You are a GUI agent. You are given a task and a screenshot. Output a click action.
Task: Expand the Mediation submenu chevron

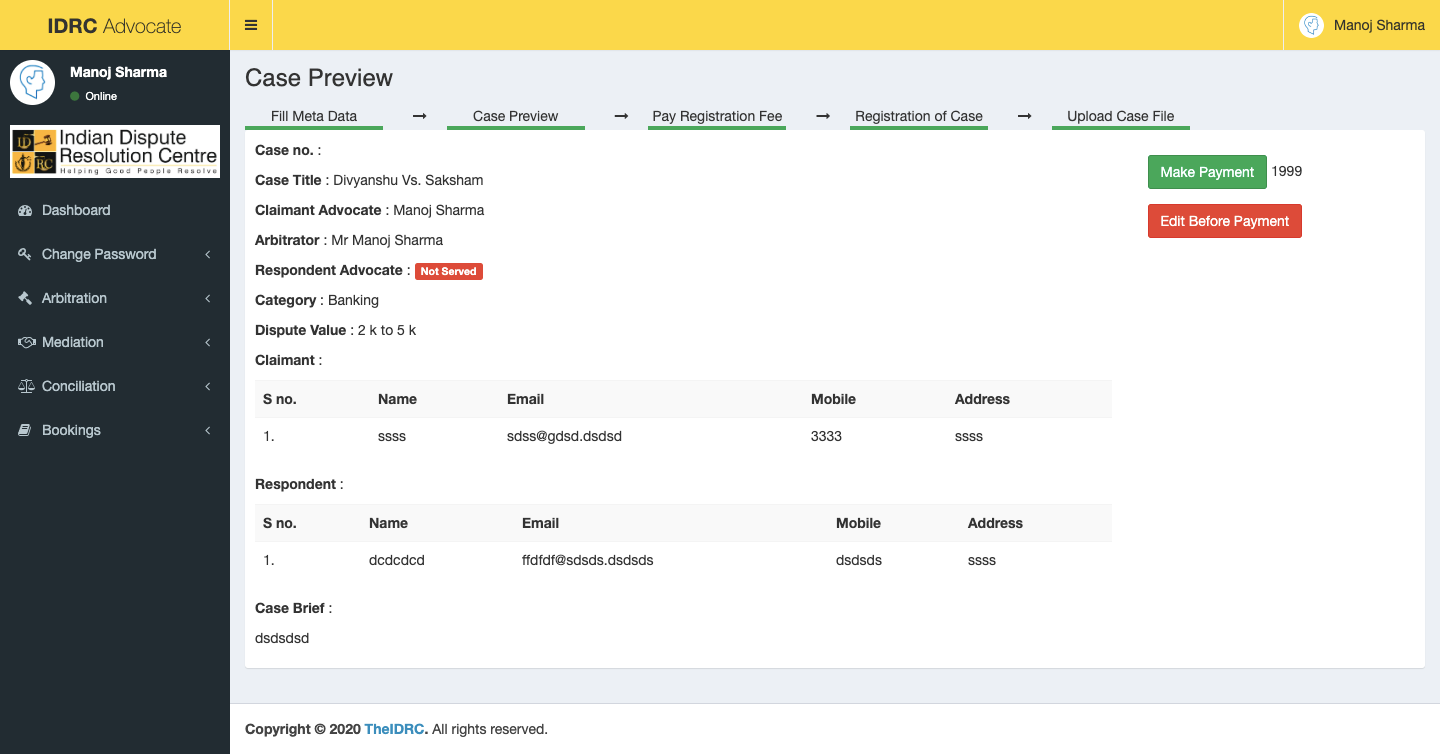(208, 343)
